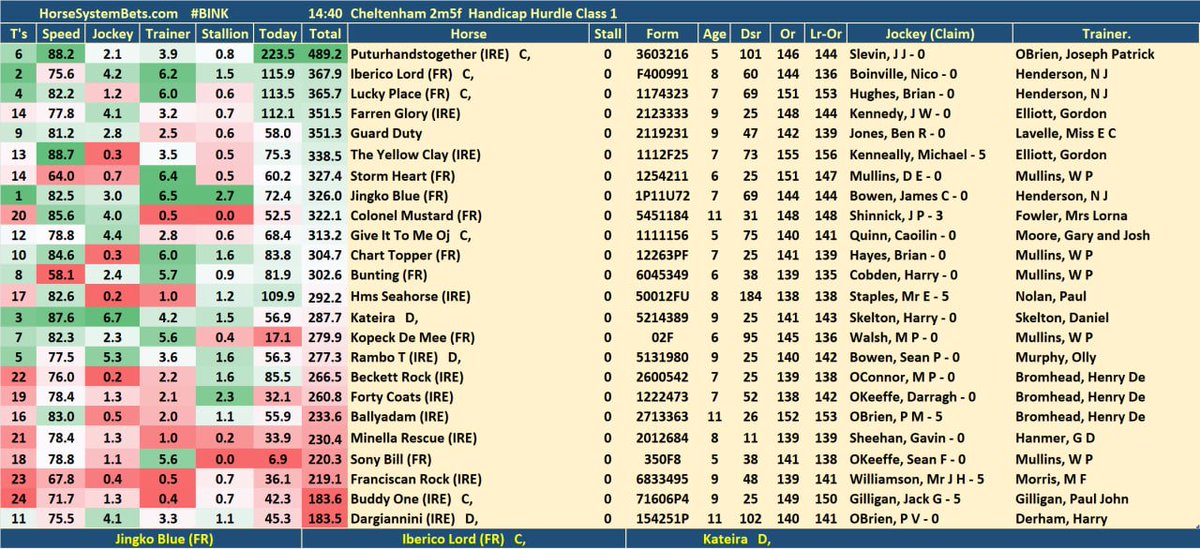Select trainer Moore, Gary and Josh
The height and width of the screenshot is (549, 1200).
[1082, 235]
